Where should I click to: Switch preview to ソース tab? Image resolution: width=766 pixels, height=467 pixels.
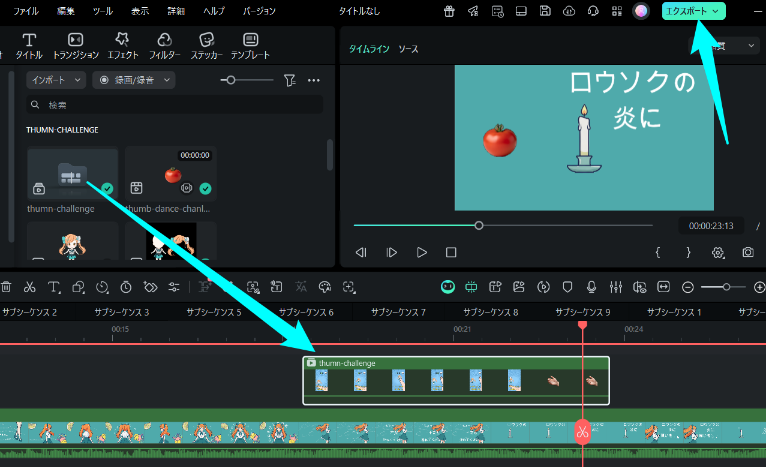click(x=408, y=49)
